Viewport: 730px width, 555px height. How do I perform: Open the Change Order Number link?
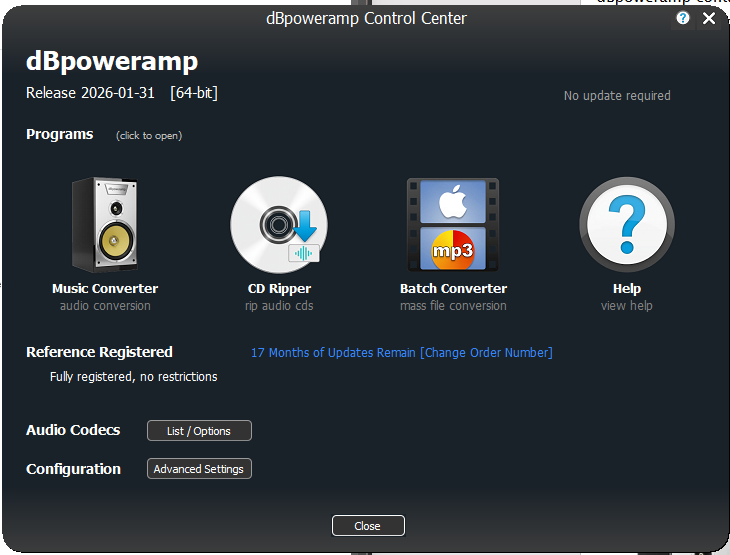click(x=486, y=353)
